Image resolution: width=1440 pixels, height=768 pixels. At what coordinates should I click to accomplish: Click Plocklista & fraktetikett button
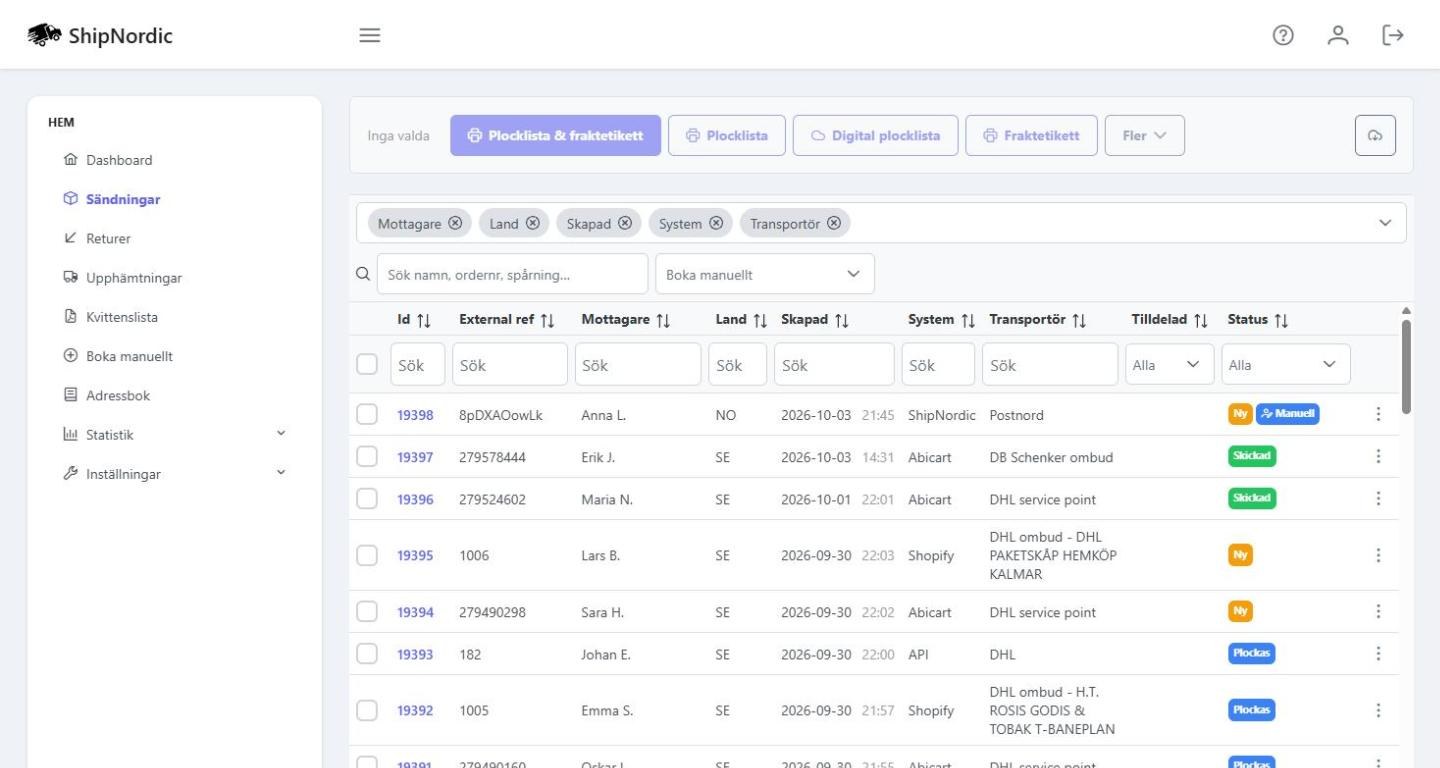(556, 135)
